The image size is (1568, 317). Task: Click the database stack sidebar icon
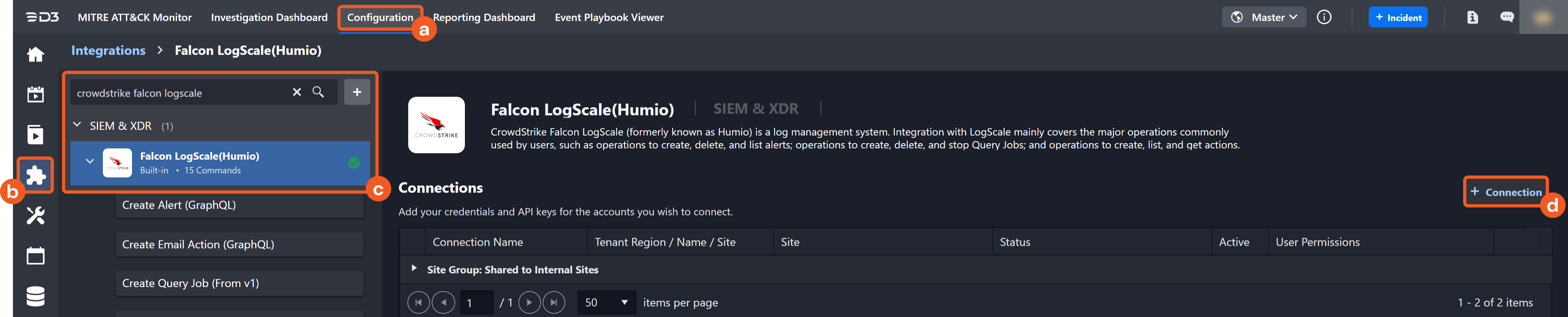[35, 296]
